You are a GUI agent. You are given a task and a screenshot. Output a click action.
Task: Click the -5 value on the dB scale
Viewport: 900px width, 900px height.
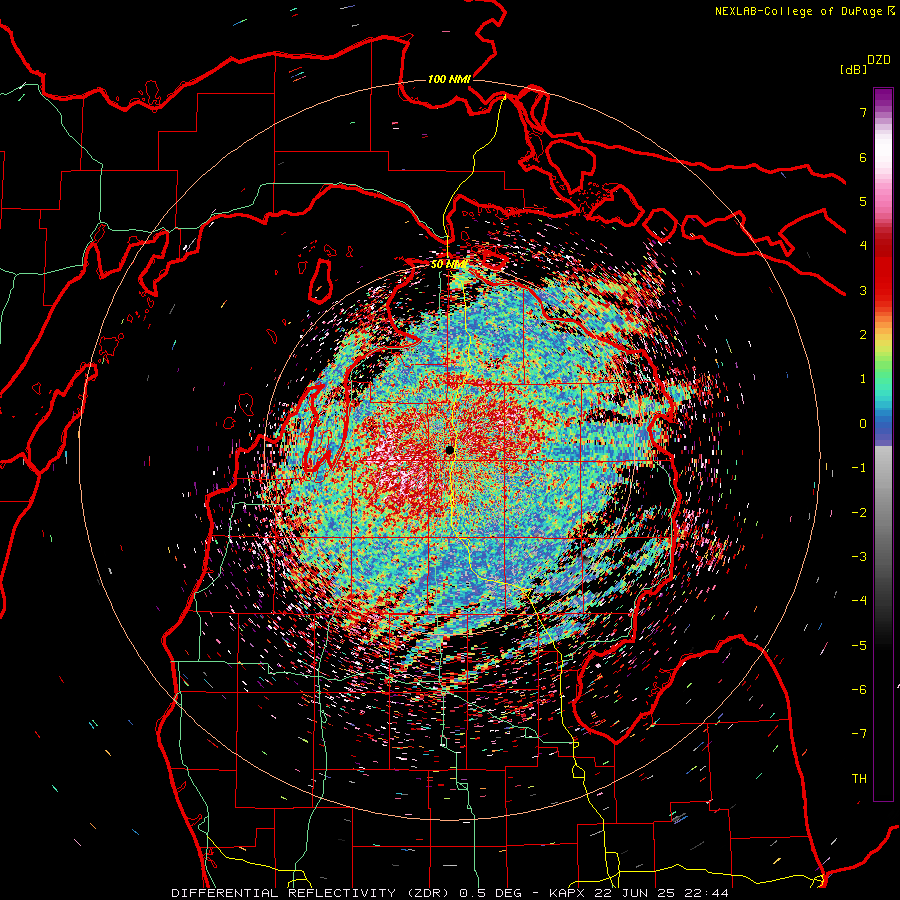click(x=859, y=646)
